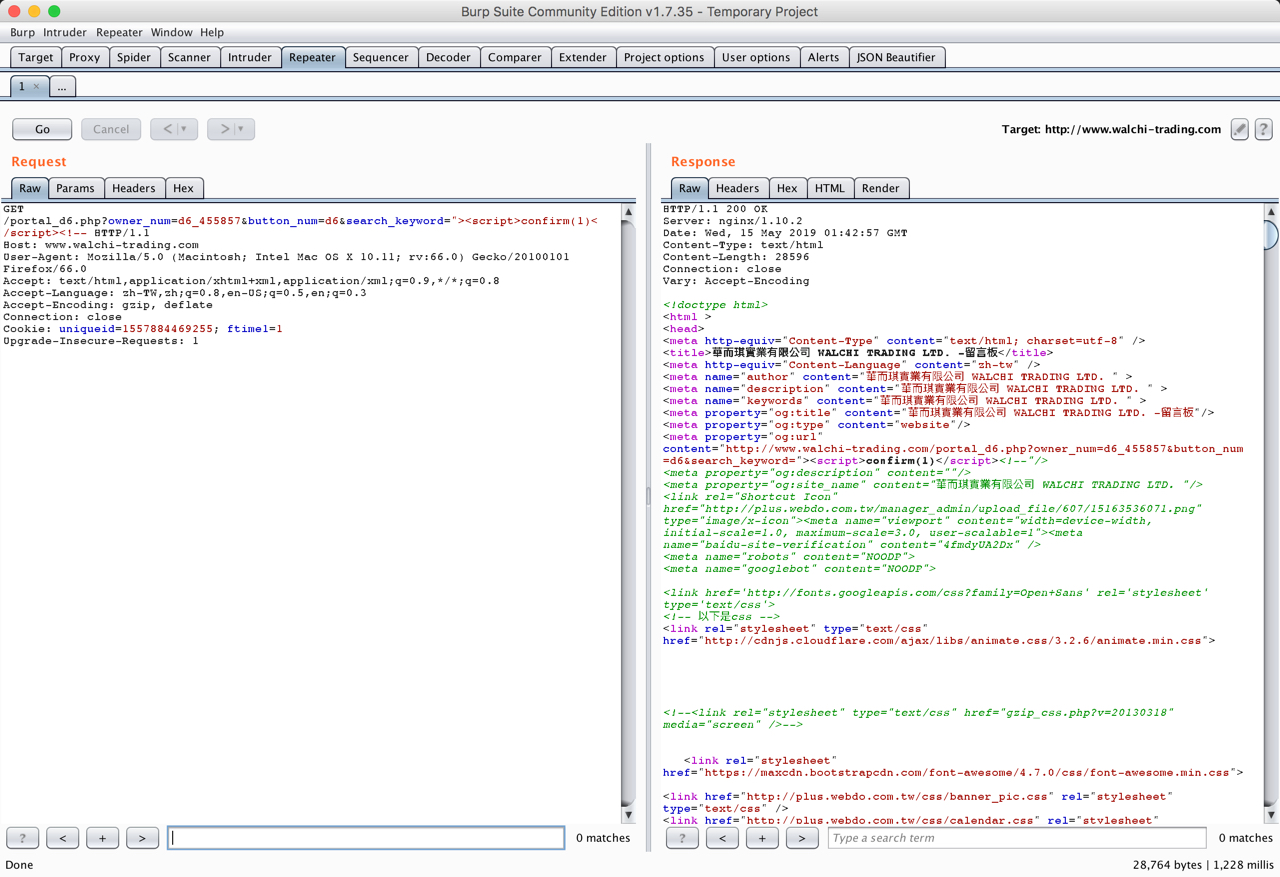Click the Cookie uniqueid line in request

143,329
